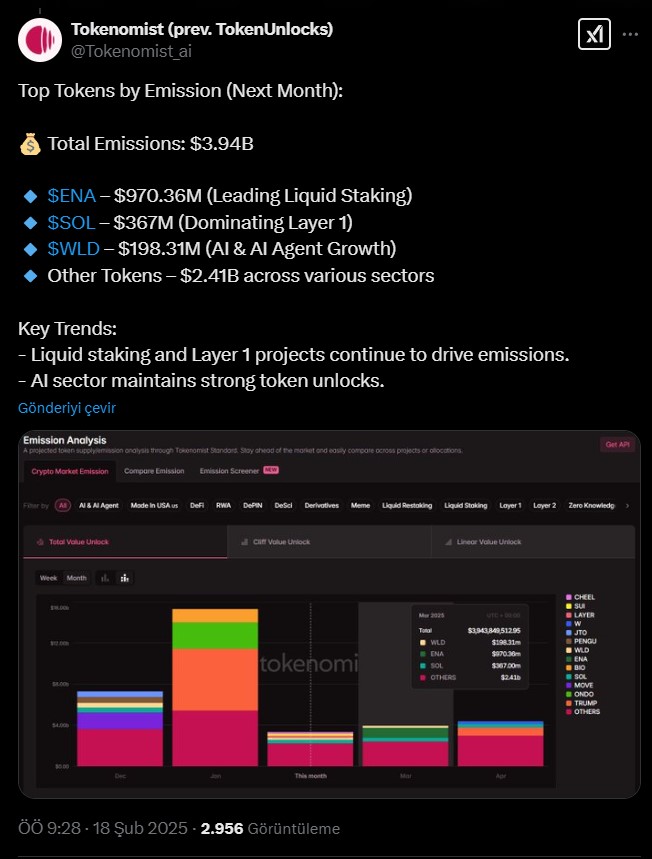This screenshot has width=652, height=859.
Task: Switch to Crypto Market Emission tab
Action: [70, 471]
